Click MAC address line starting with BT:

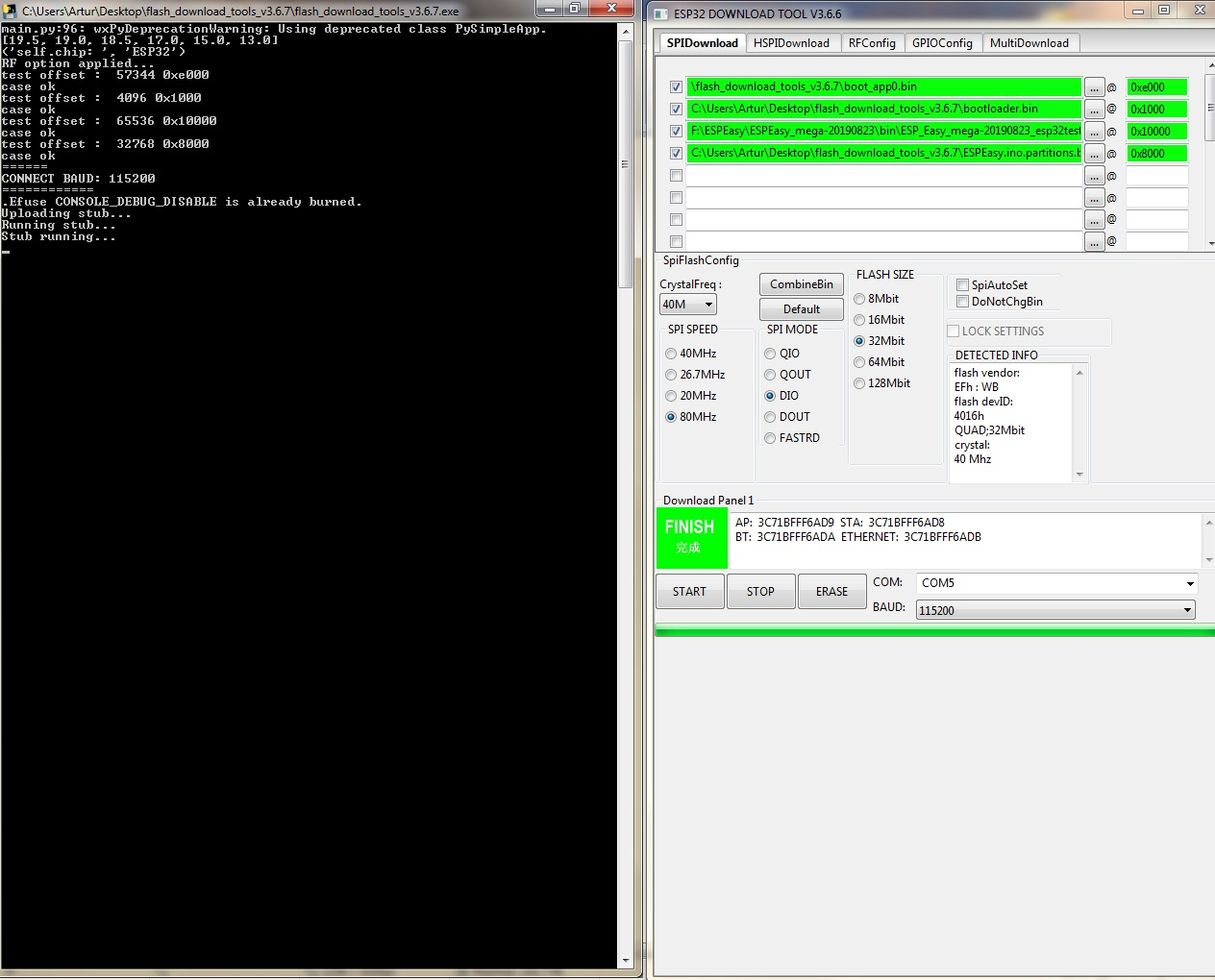858,537
